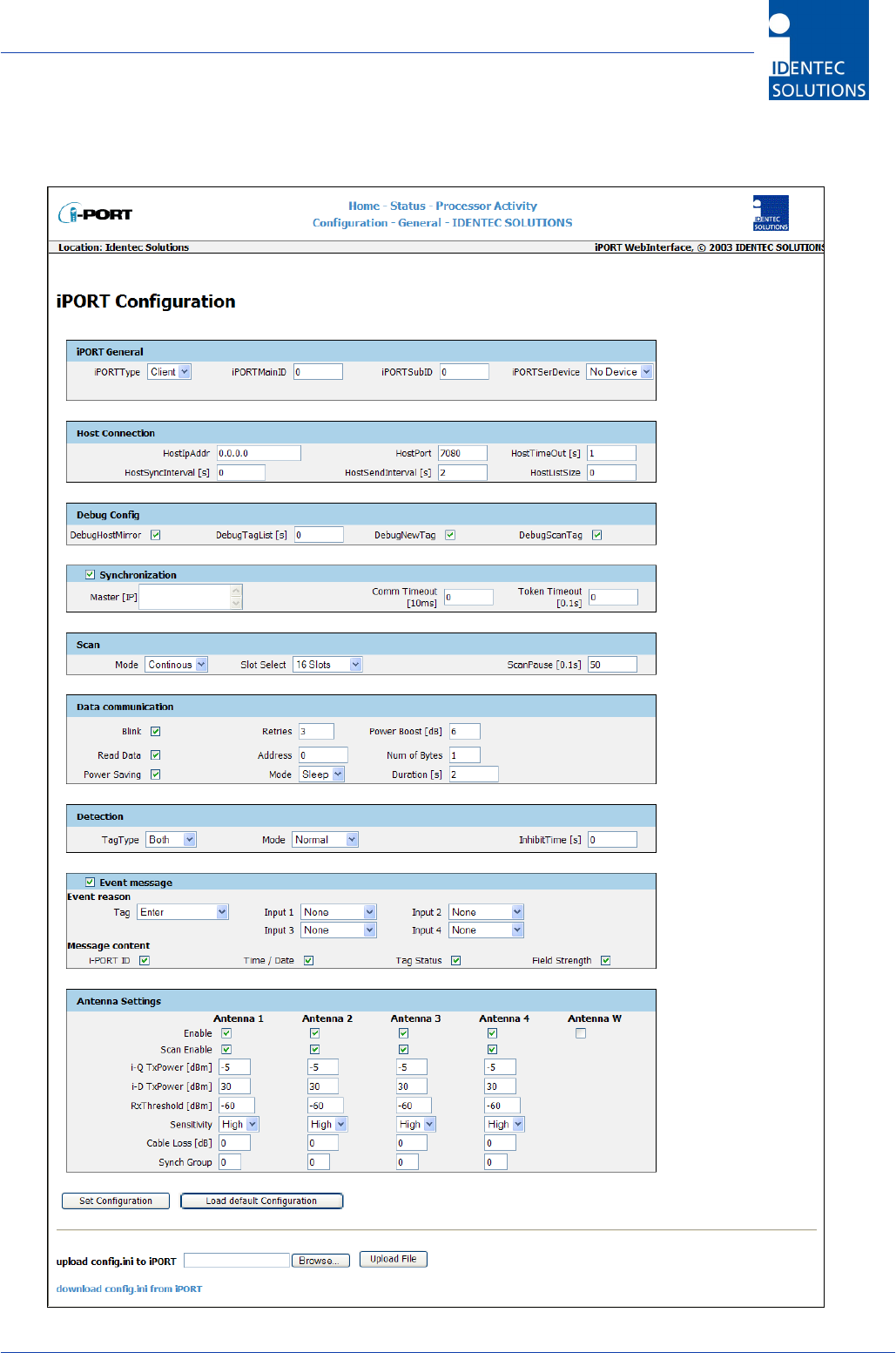Enable the Antenna W checkbox
896x1353 pixels.
[581, 1033]
